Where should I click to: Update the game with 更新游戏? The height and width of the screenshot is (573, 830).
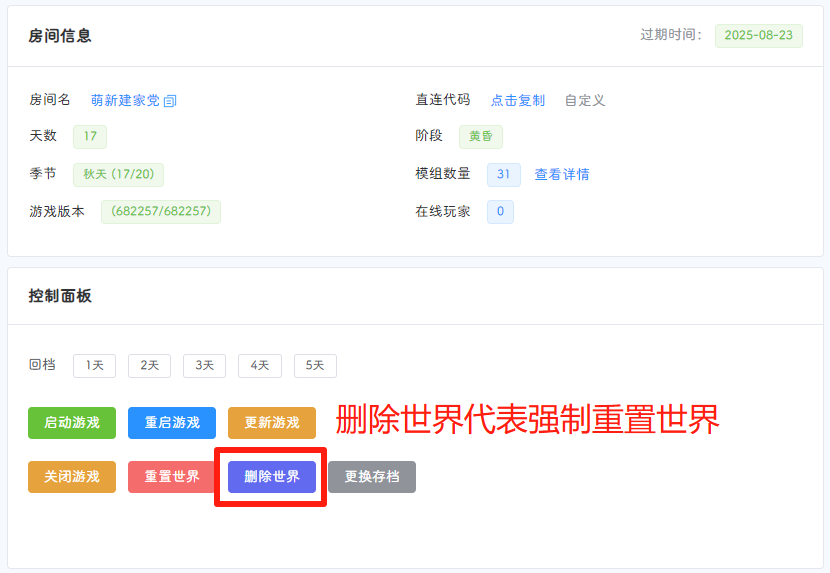pos(272,423)
